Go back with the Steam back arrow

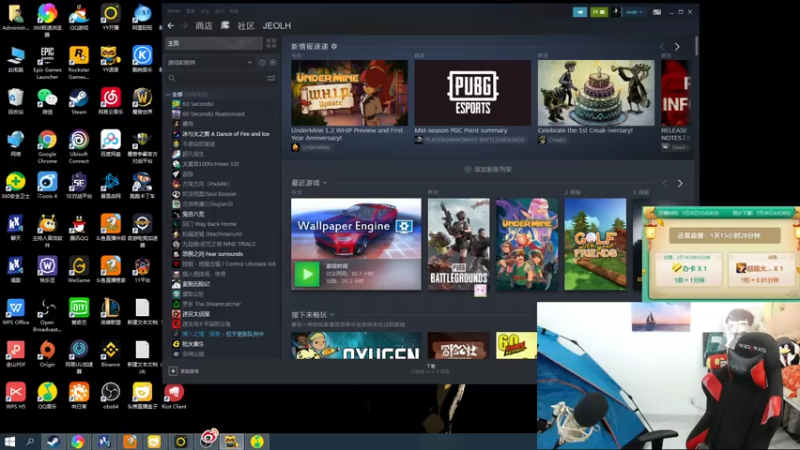(171, 26)
